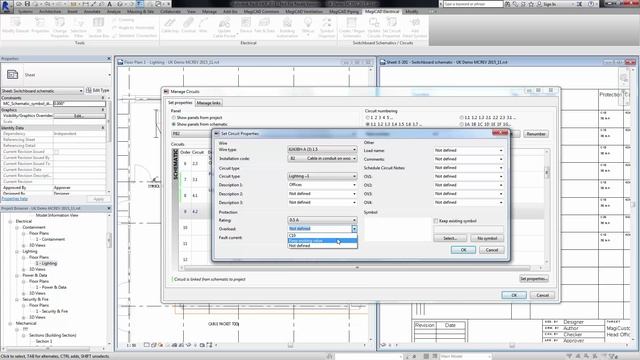Select Show panels from project radio
The width and height of the screenshot is (640, 360).
tap(173, 118)
